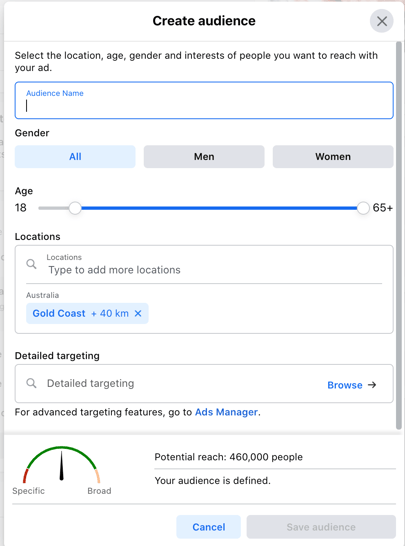405x546 pixels.
Task: Remove Gold Coast location chip
Action: tap(138, 313)
